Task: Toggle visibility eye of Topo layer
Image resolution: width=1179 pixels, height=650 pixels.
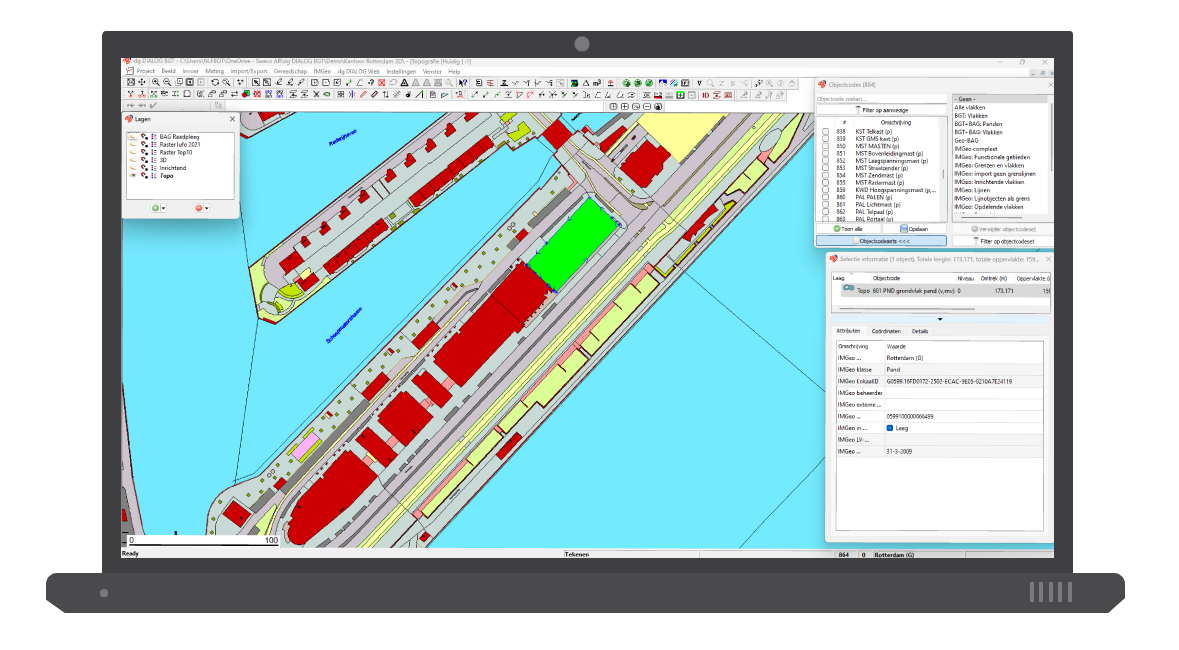Action: click(132, 175)
